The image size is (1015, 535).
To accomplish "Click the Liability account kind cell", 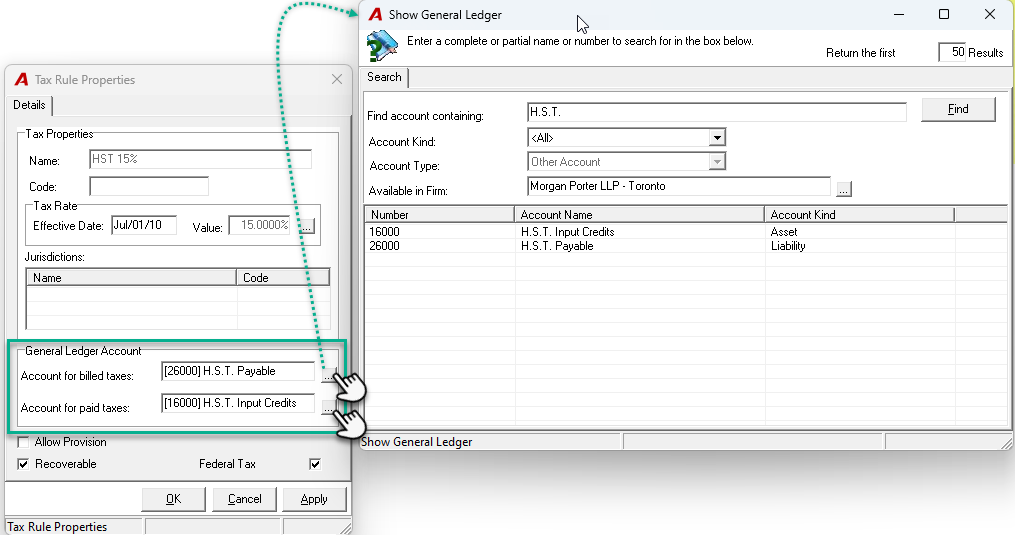I will pyautogui.click(x=788, y=246).
